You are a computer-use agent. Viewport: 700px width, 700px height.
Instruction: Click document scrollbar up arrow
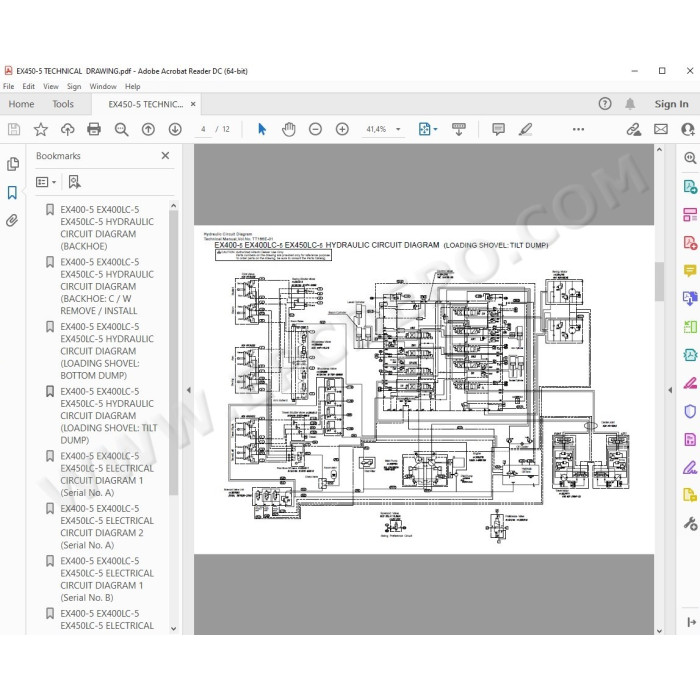659,150
